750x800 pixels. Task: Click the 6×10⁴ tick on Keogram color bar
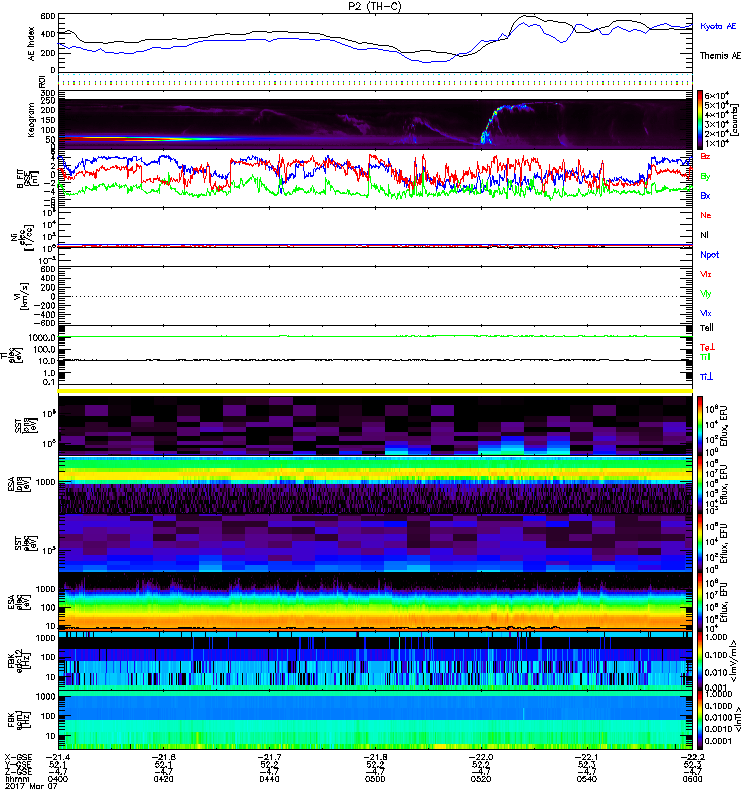click(716, 95)
